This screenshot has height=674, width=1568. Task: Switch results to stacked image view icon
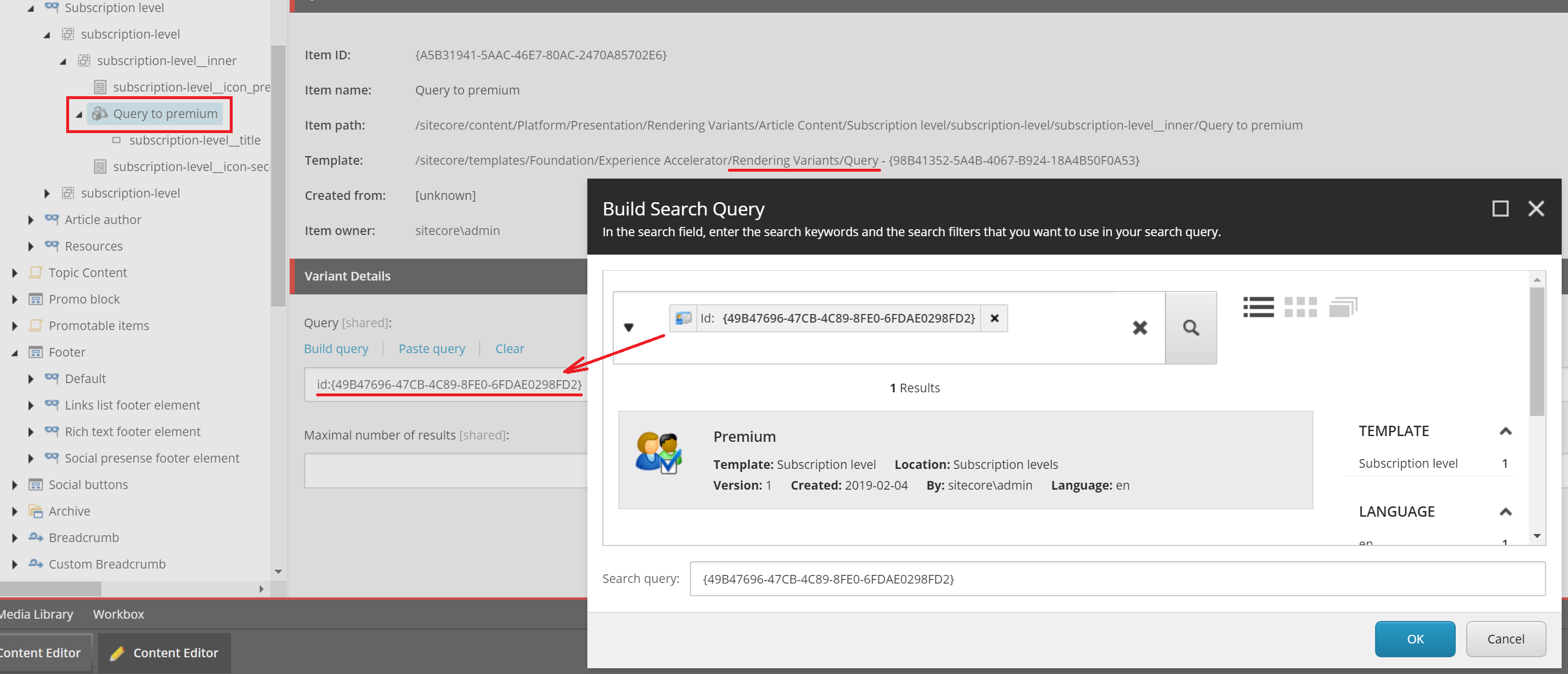pyautogui.click(x=1342, y=307)
